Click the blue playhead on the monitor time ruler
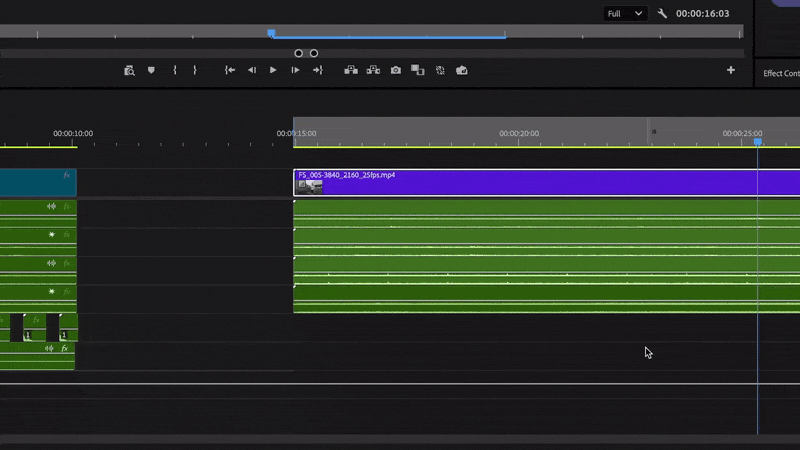The width and height of the screenshot is (800, 450). tap(271, 34)
